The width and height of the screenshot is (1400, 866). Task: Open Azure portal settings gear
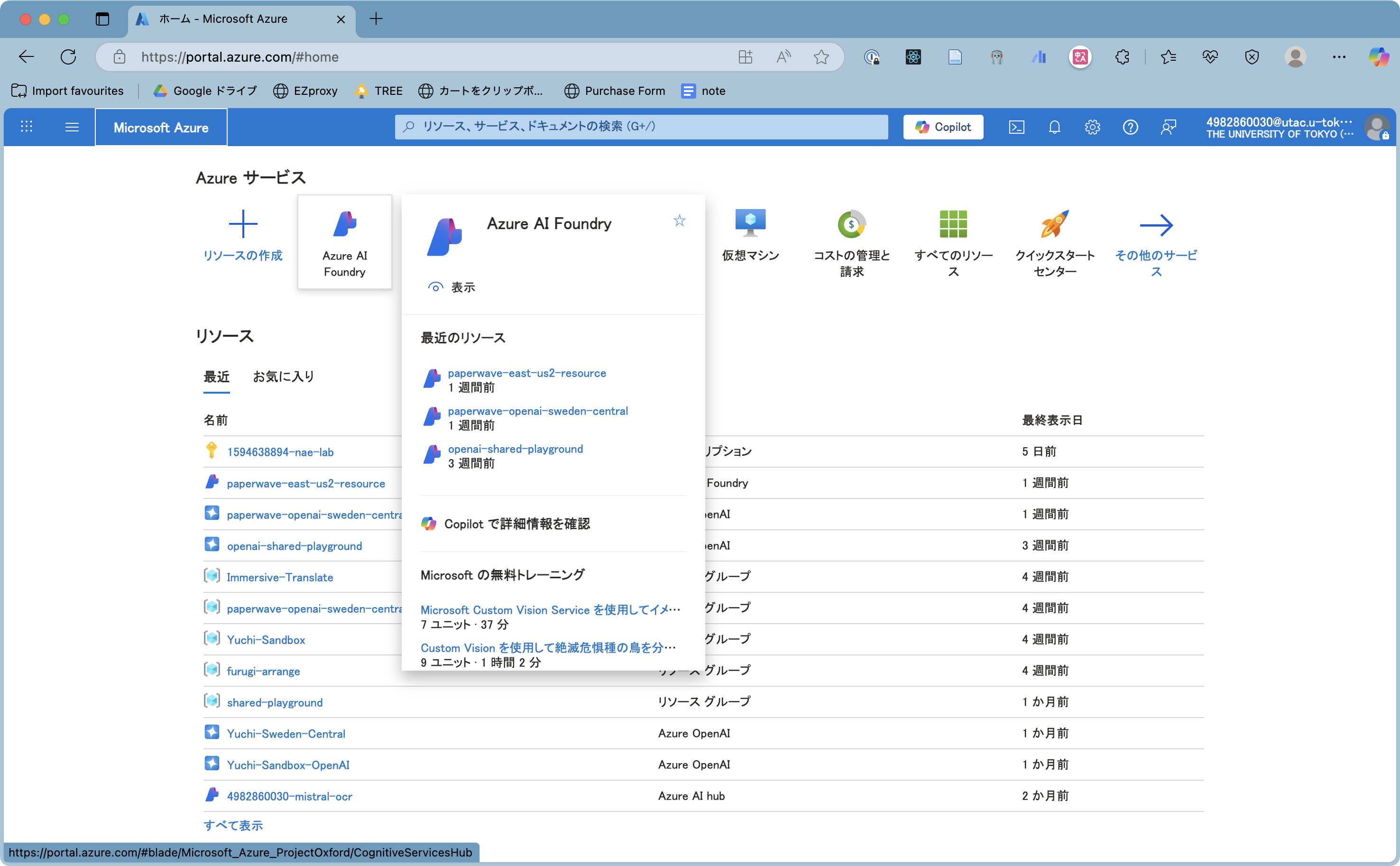point(1093,127)
